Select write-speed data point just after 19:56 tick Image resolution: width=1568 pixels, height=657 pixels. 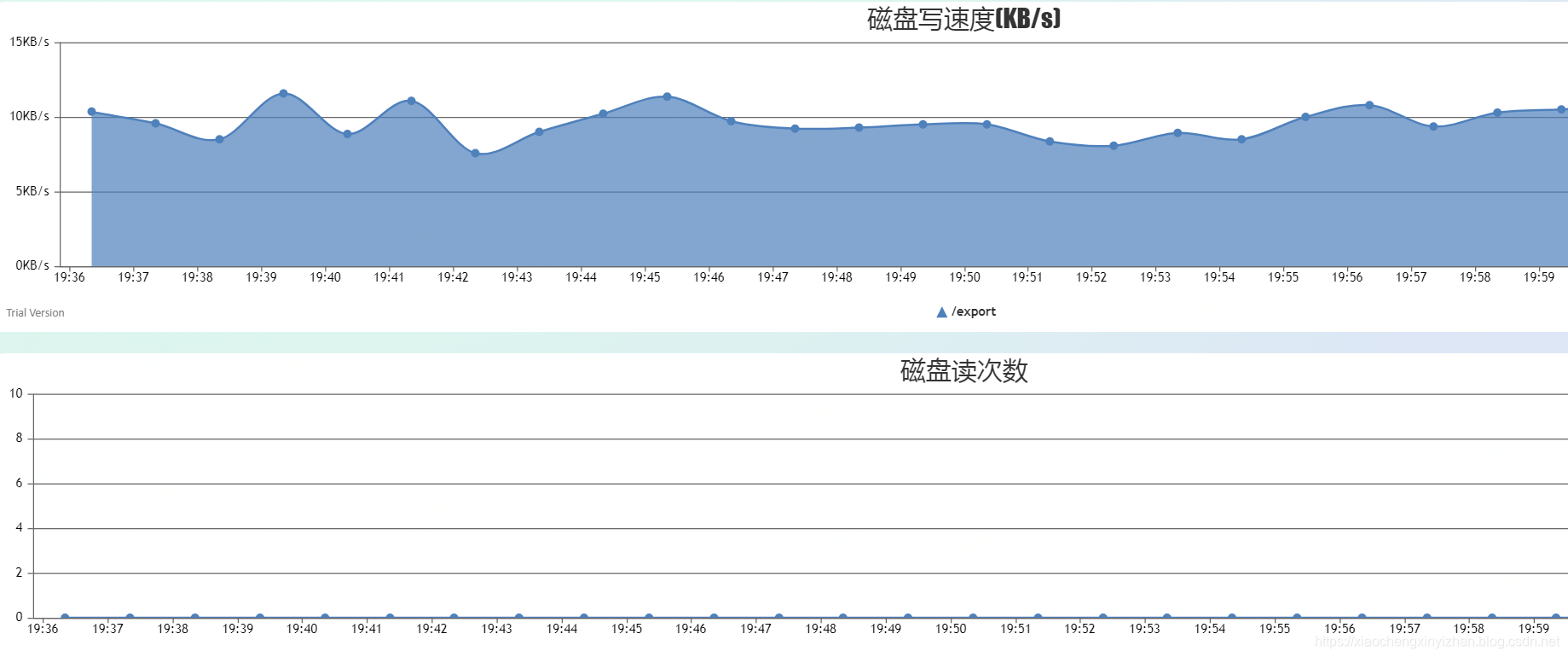pyautogui.click(x=1369, y=105)
